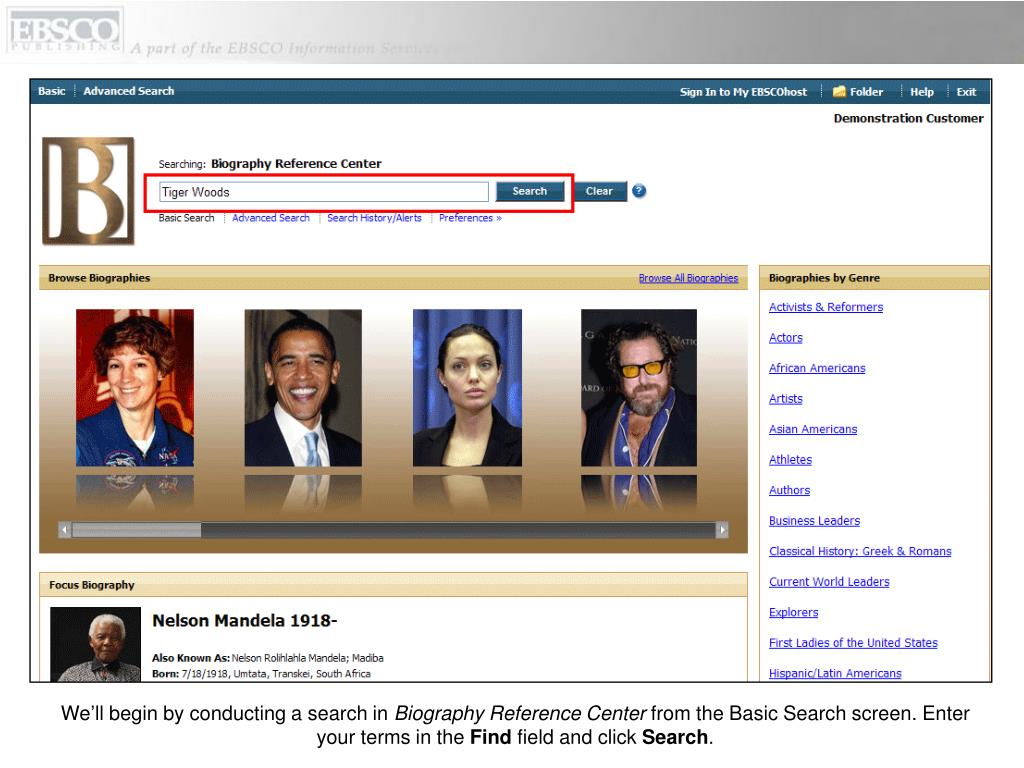Open the Explorers genre
The height and width of the screenshot is (768, 1024).
pos(793,613)
